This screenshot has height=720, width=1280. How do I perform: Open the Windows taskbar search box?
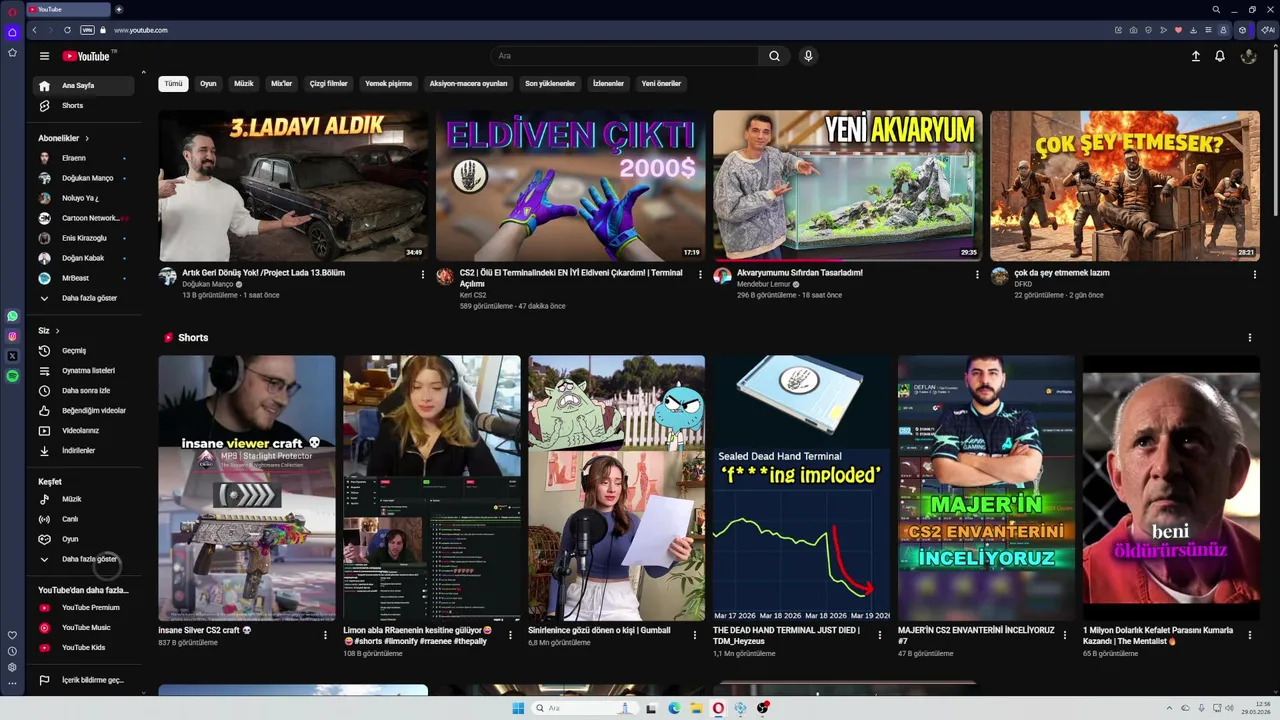tap(585, 708)
